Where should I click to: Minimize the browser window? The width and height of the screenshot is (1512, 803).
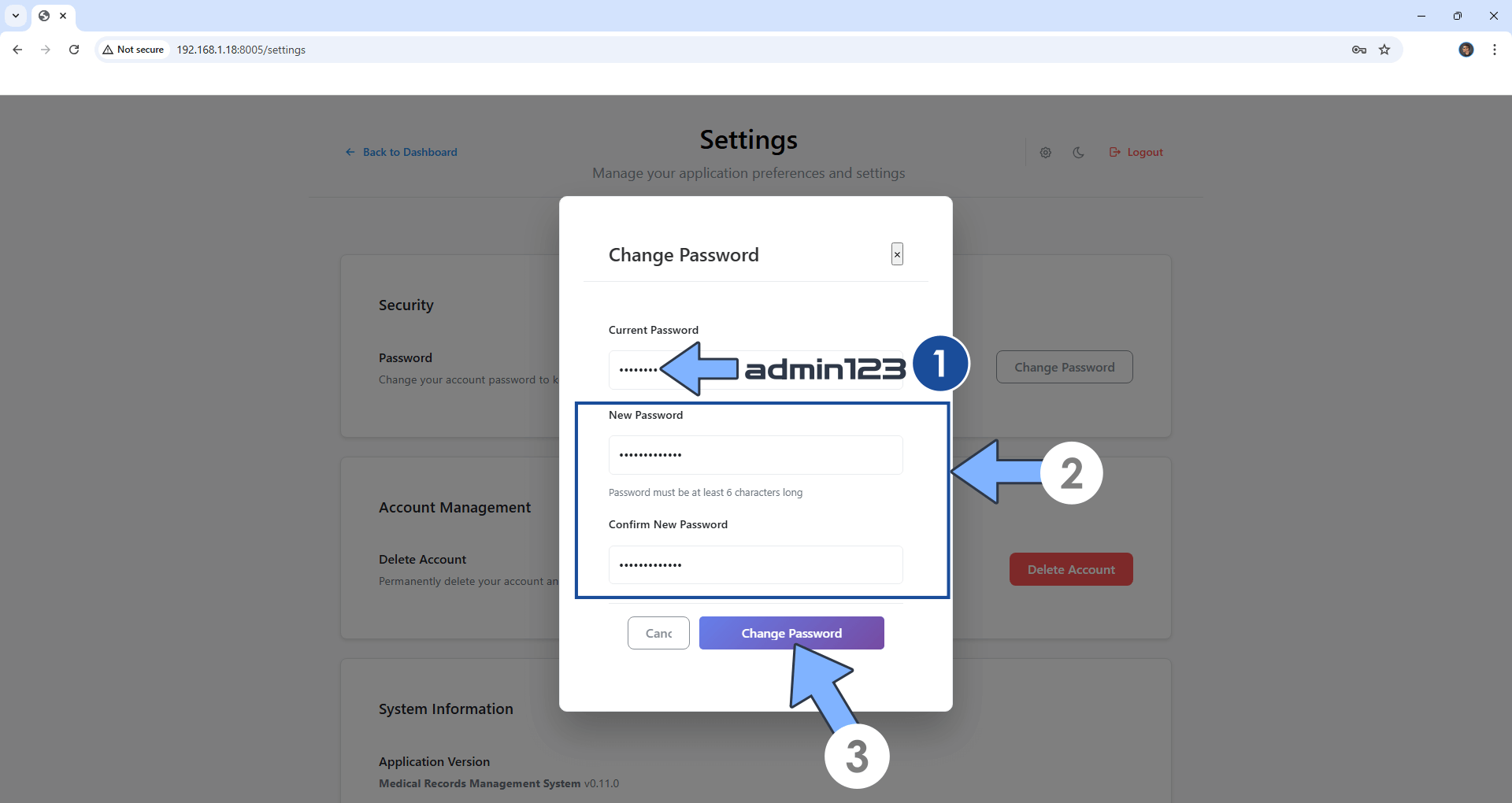1421,16
